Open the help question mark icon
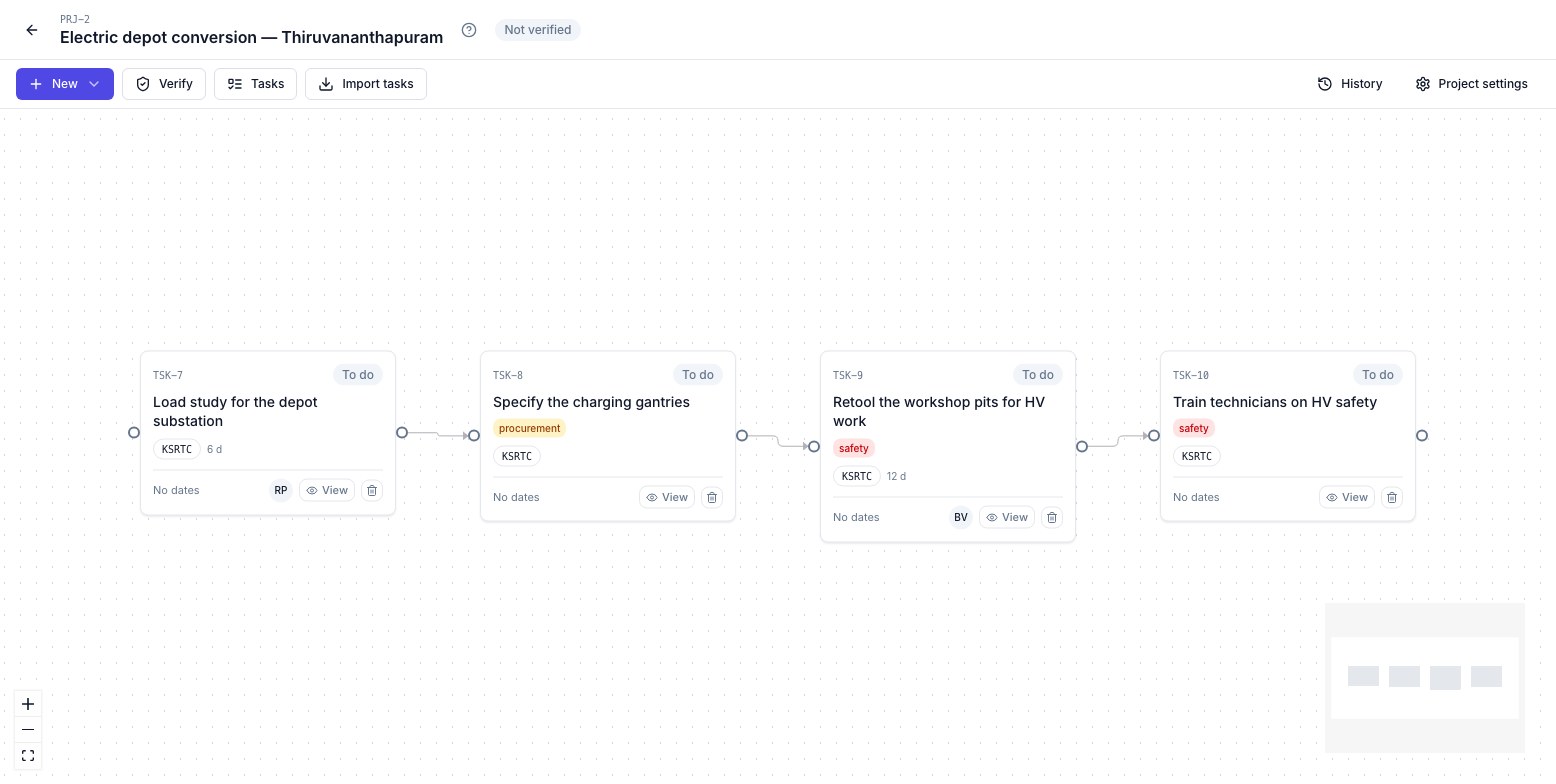This screenshot has height=784, width=1556. (469, 30)
